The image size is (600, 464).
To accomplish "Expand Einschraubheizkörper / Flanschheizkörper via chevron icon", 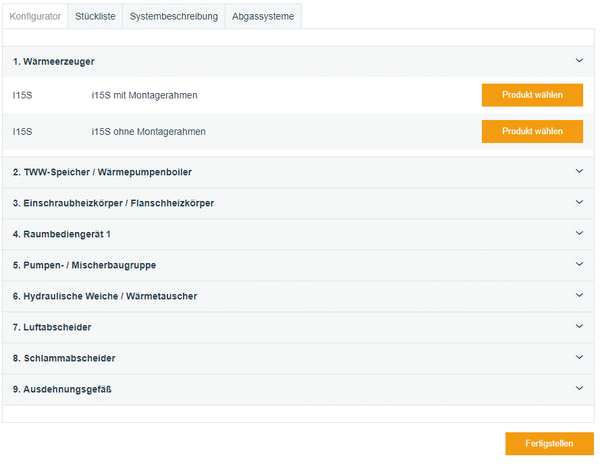I will click(579, 202).
